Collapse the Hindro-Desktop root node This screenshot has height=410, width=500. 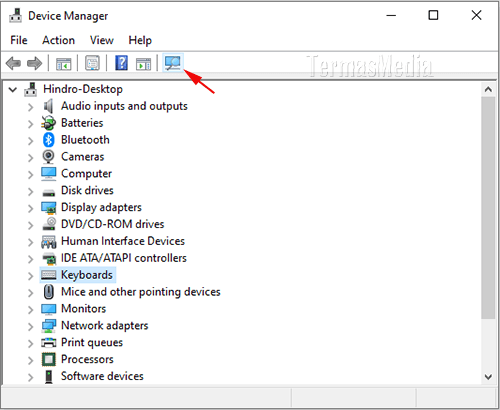pyautogui.click(x=13, y=89)
